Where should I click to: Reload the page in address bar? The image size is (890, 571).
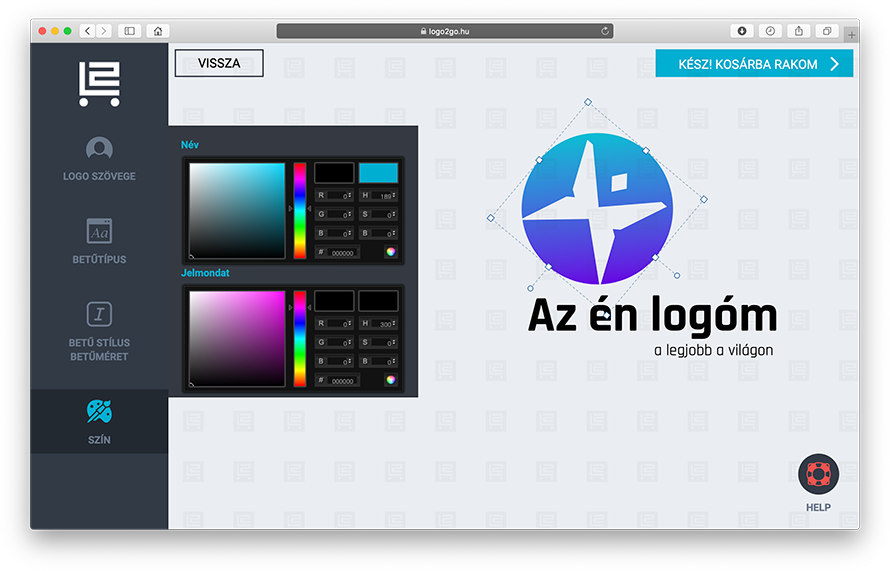click(605, 31)
